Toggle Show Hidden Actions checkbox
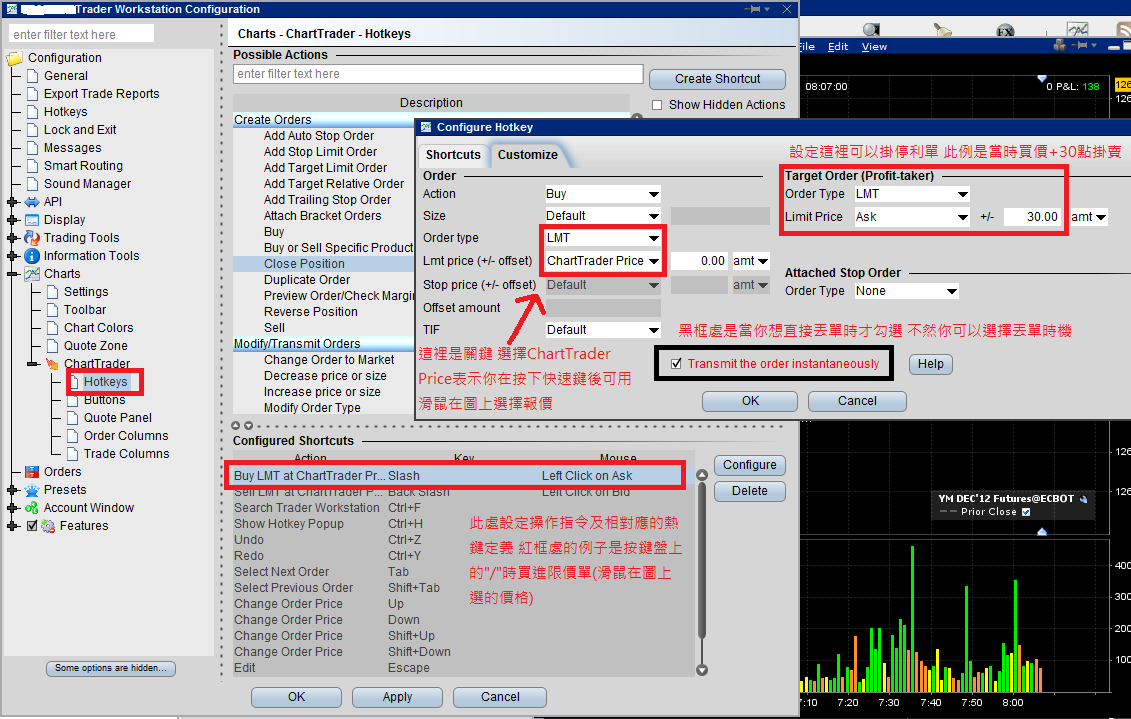1131x719 pixels. click(656, 105)
